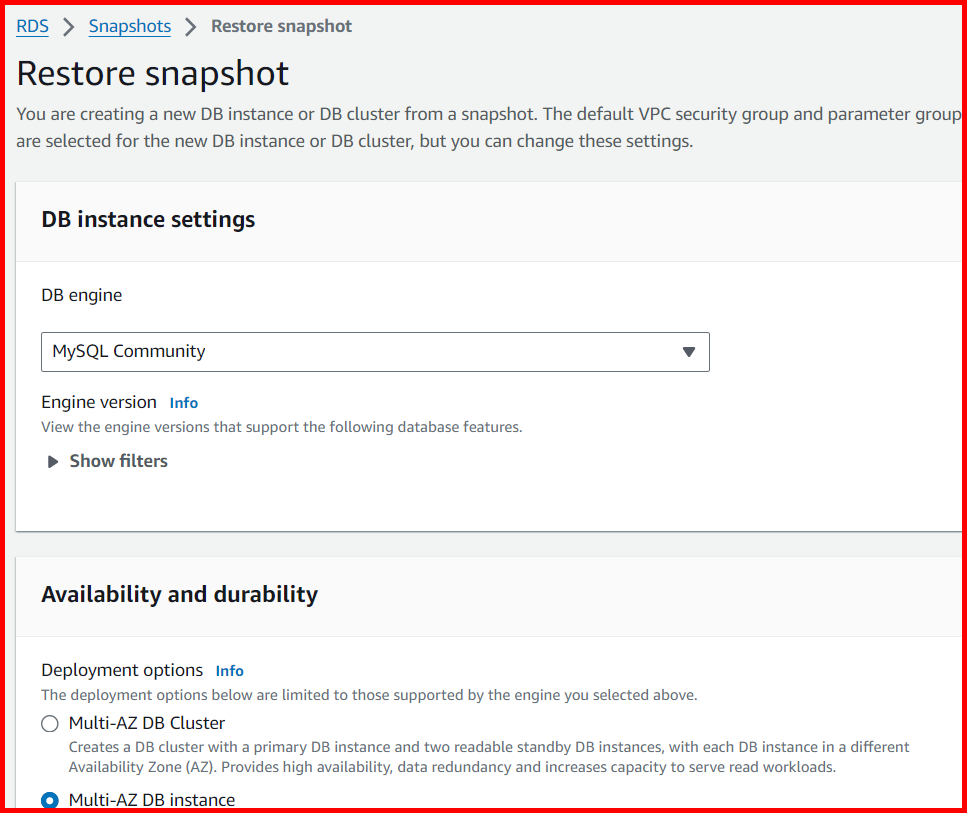Screen dimensions: 967x813
Task: Navigate to RDS via breadcrumb
Action: coord(32,26)
